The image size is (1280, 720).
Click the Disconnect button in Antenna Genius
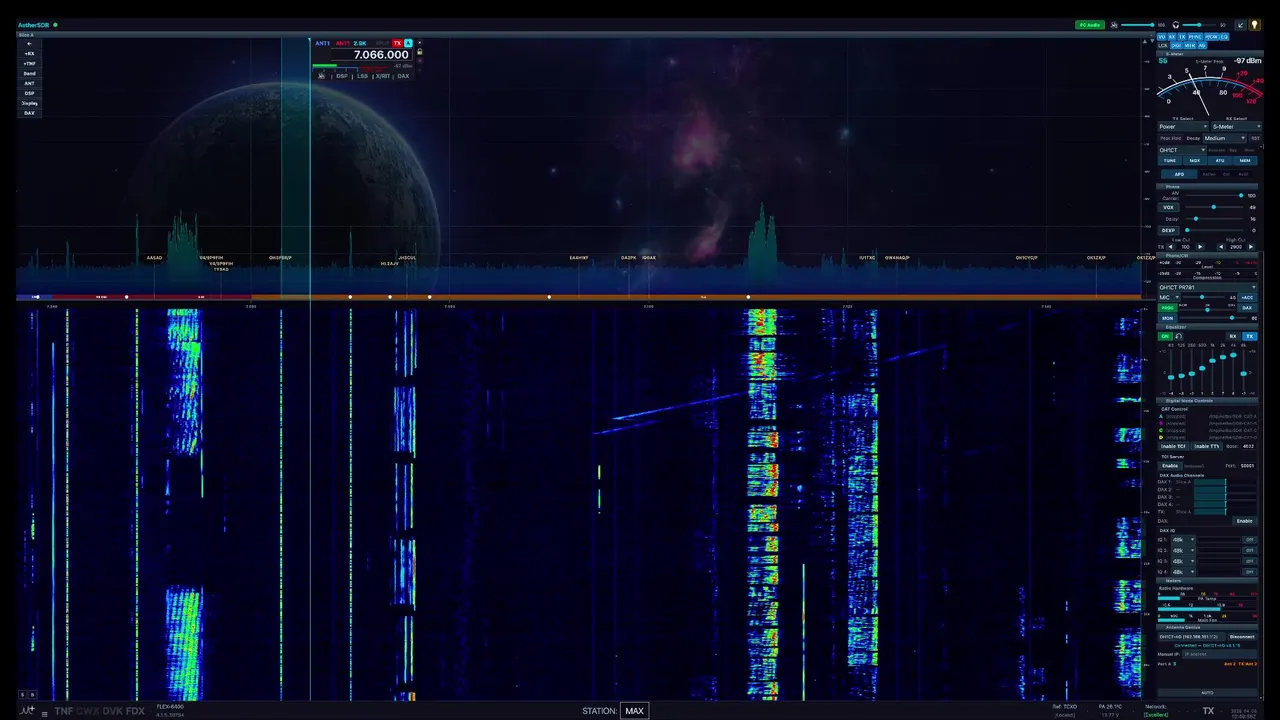coord(1242,637)
